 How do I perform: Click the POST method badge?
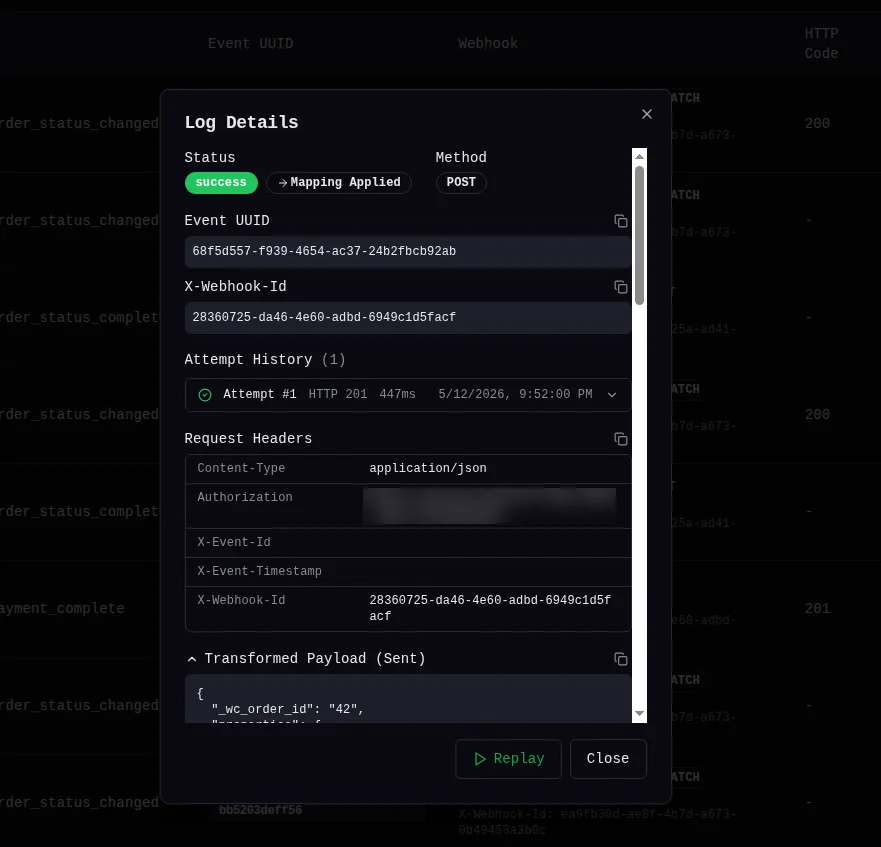click(461, 183)
